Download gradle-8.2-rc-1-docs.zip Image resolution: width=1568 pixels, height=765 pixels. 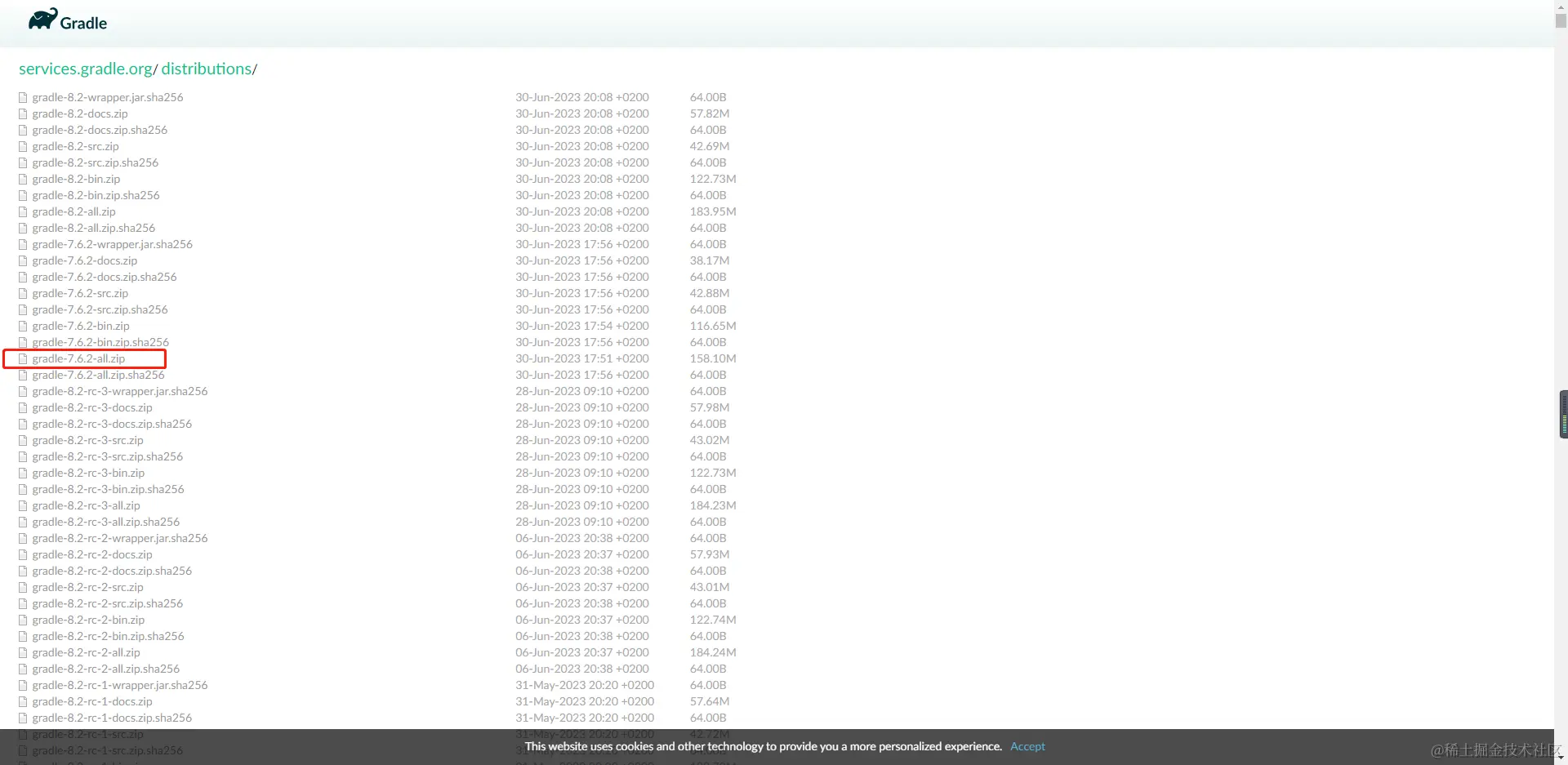92,701
